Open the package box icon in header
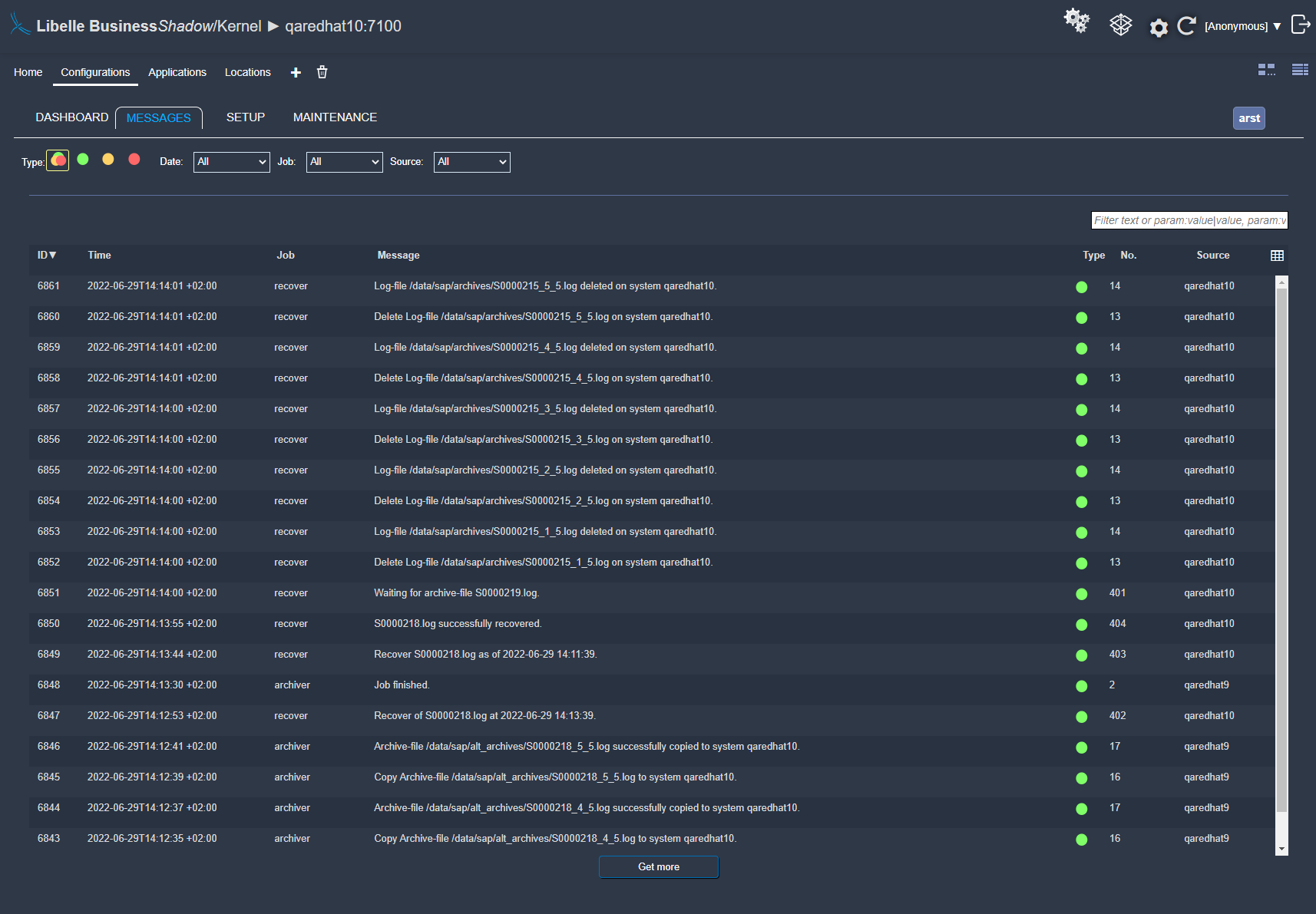This screenshot has width=1316, height=914. pyautogui.click(x=1120, y=25)
